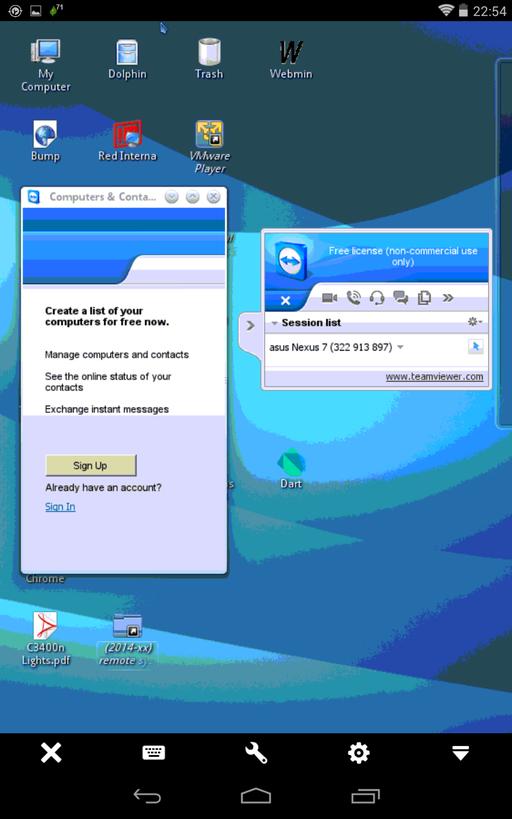Expand more session tools double chevron

pos(448,298)
